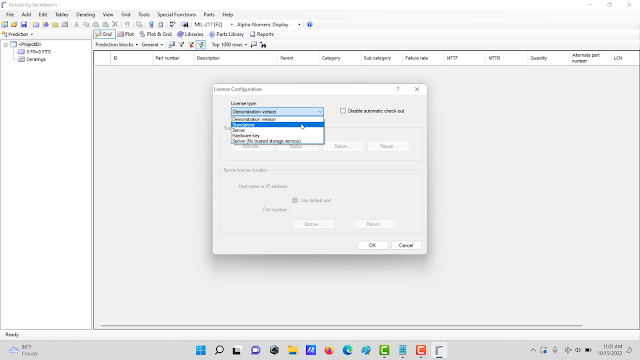
Task: Open the License type combo box
Action: point(277,111)
